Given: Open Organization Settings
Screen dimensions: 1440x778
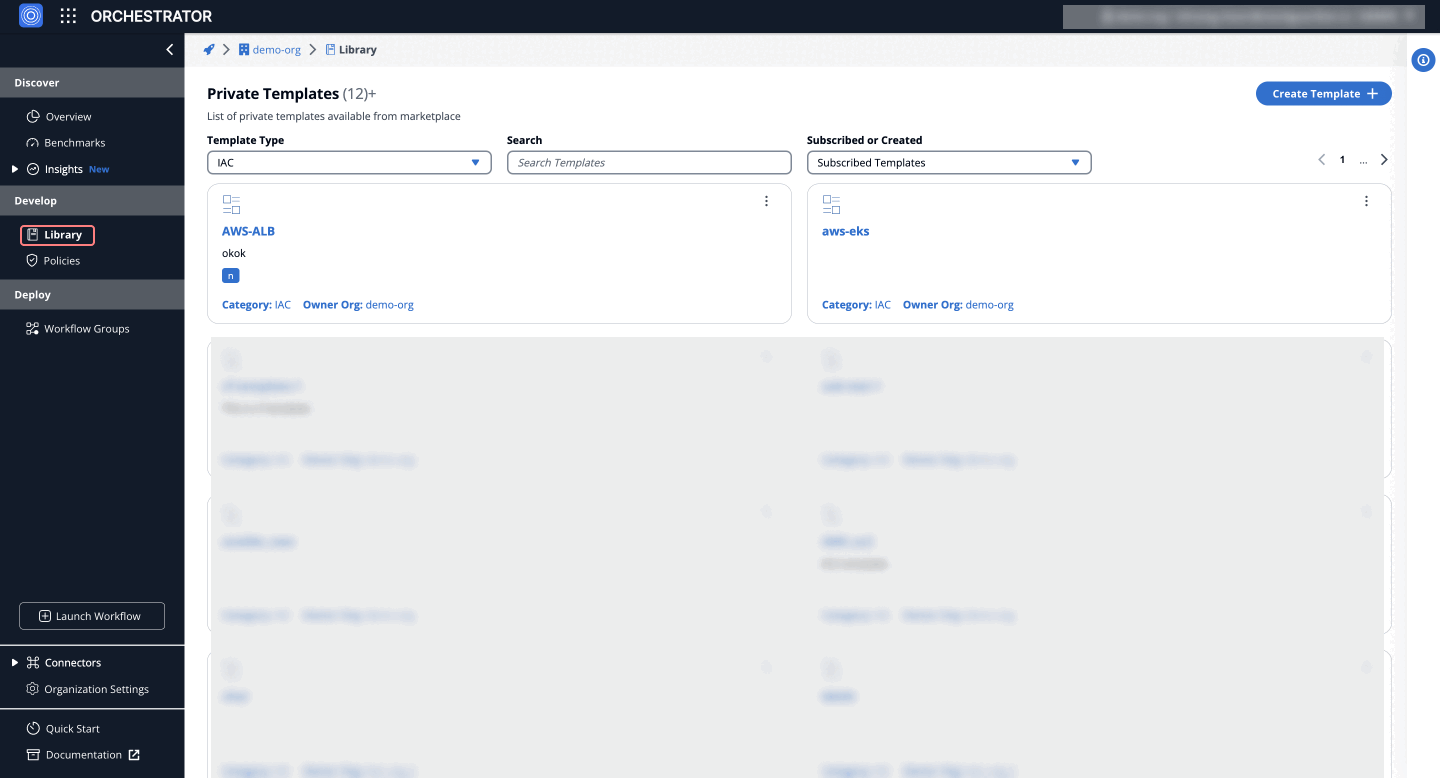Looking at the screenshot, I should click(x=96, y=689).
